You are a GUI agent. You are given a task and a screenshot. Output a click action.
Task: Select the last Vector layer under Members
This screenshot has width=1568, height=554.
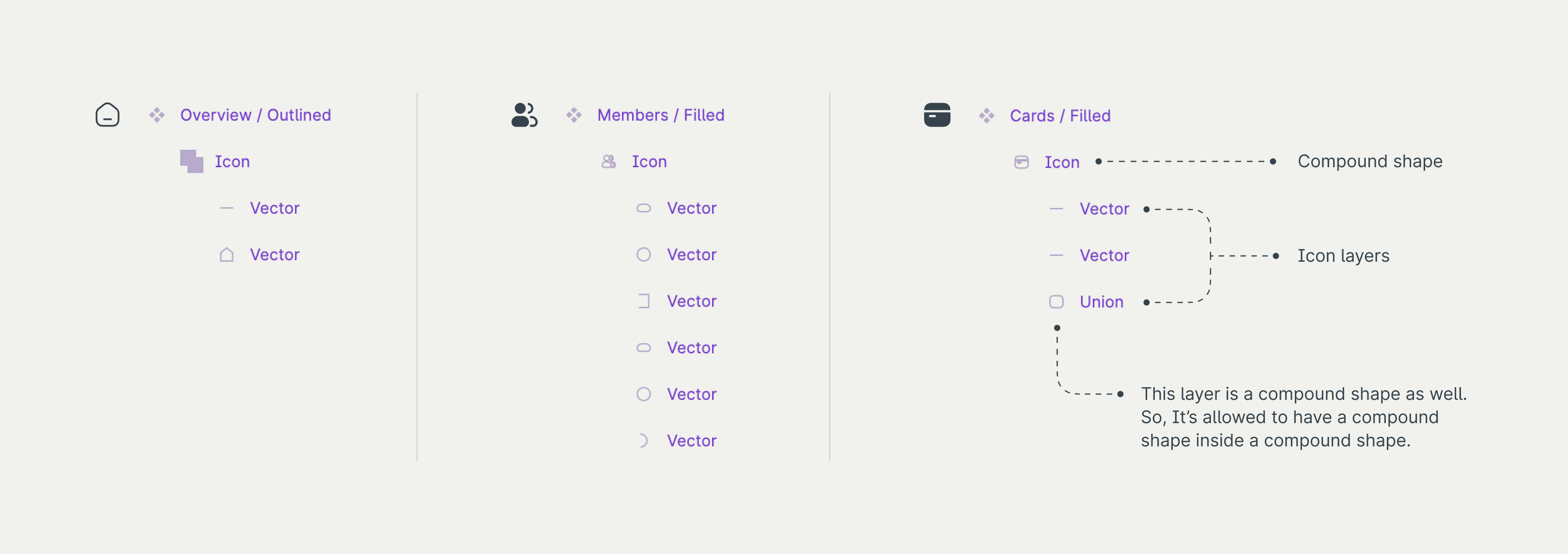tap(691, 441)
